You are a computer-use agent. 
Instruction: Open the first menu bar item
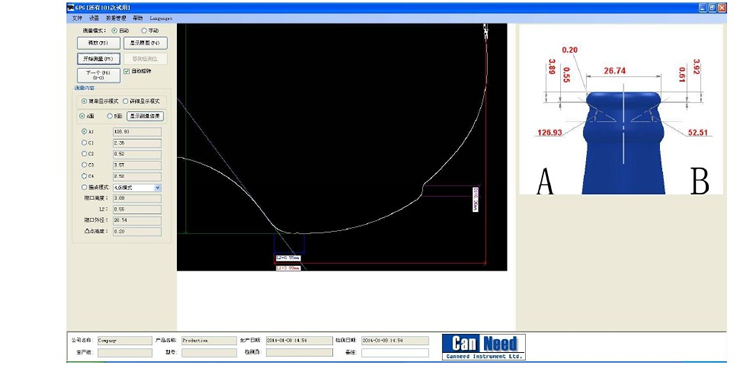(x=77, y=18)
